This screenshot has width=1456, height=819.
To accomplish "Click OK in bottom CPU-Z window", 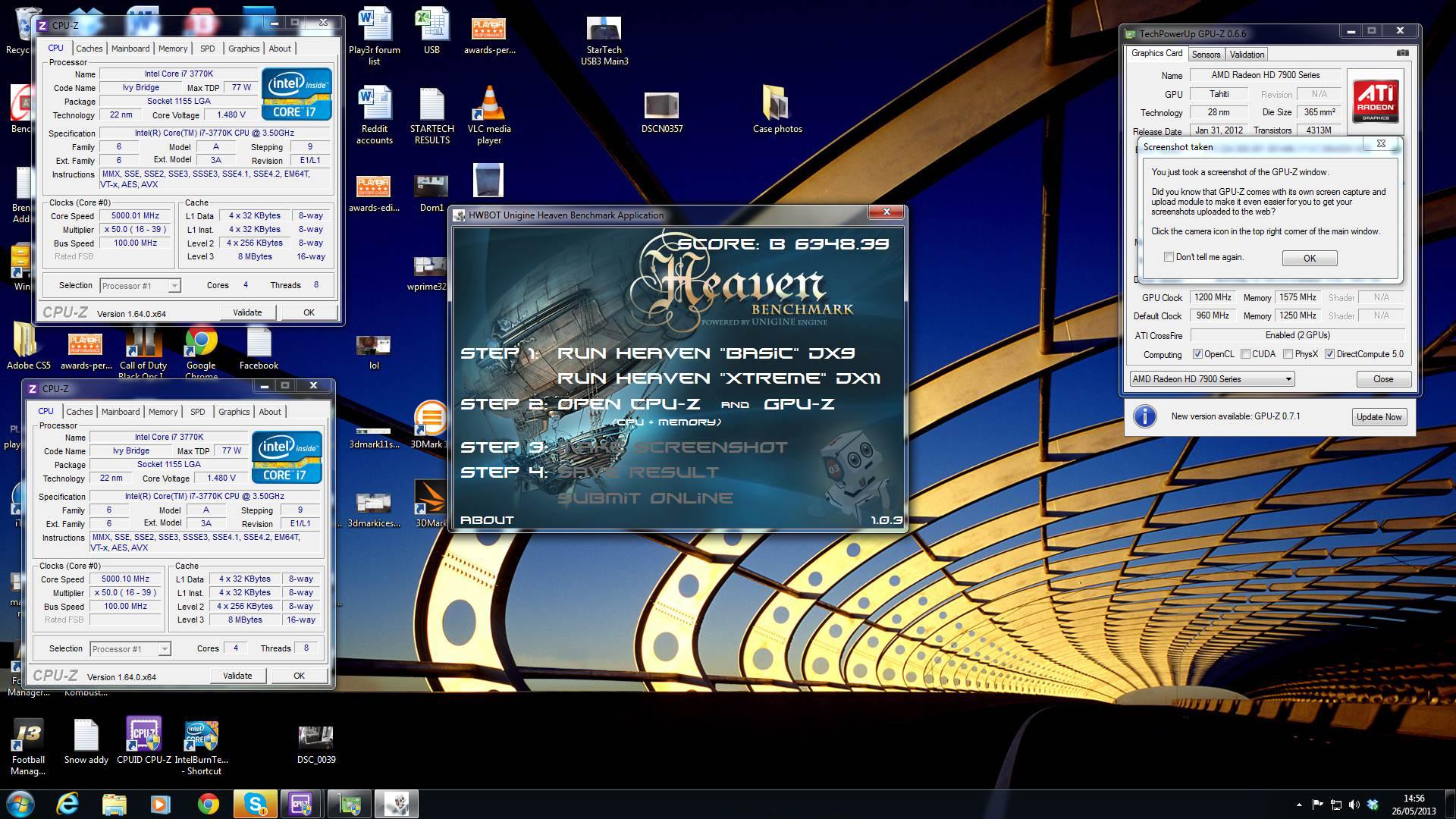I will 299,676.
